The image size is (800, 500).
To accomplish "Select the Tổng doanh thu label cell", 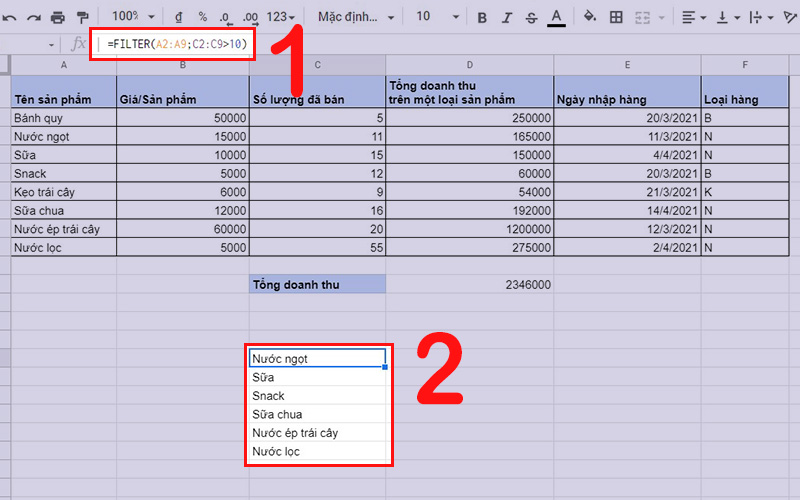I will 317,285.
